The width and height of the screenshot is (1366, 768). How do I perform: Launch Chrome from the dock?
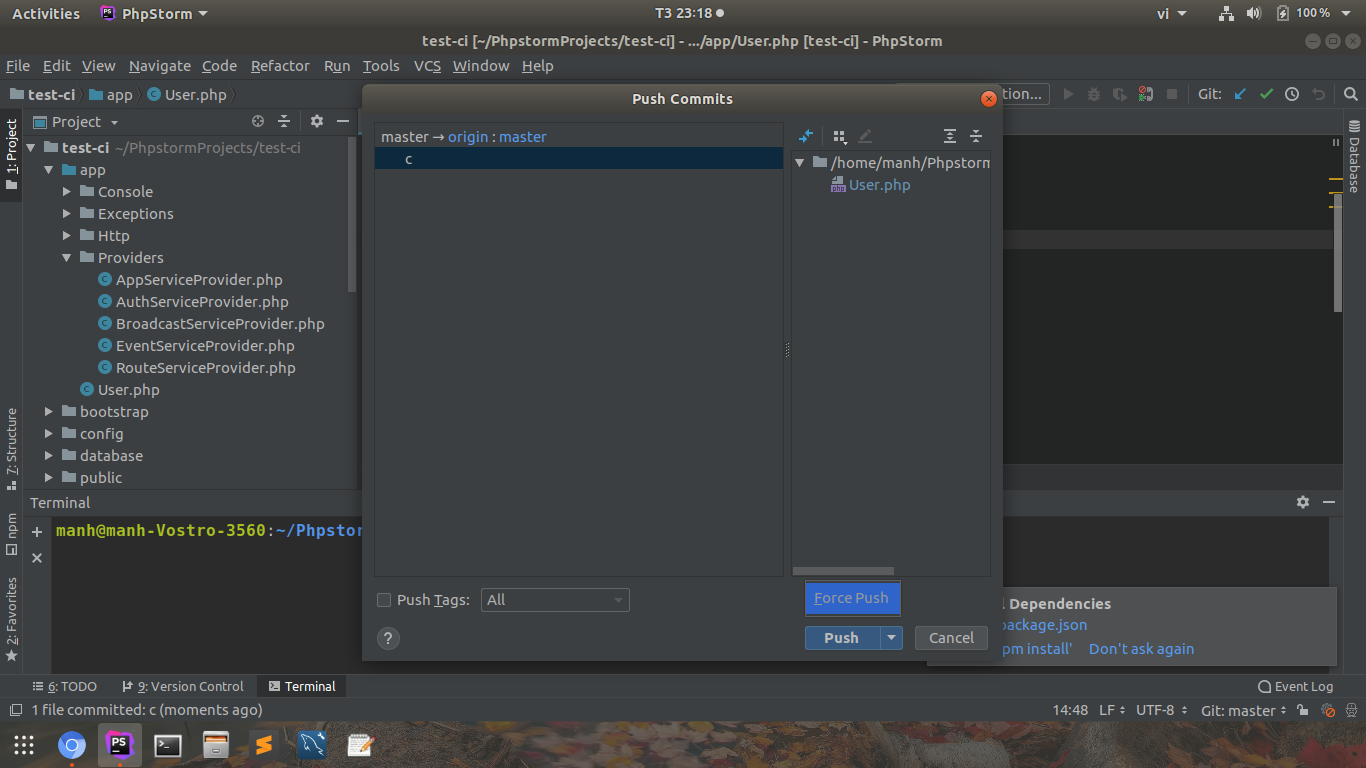coord(72,745)
